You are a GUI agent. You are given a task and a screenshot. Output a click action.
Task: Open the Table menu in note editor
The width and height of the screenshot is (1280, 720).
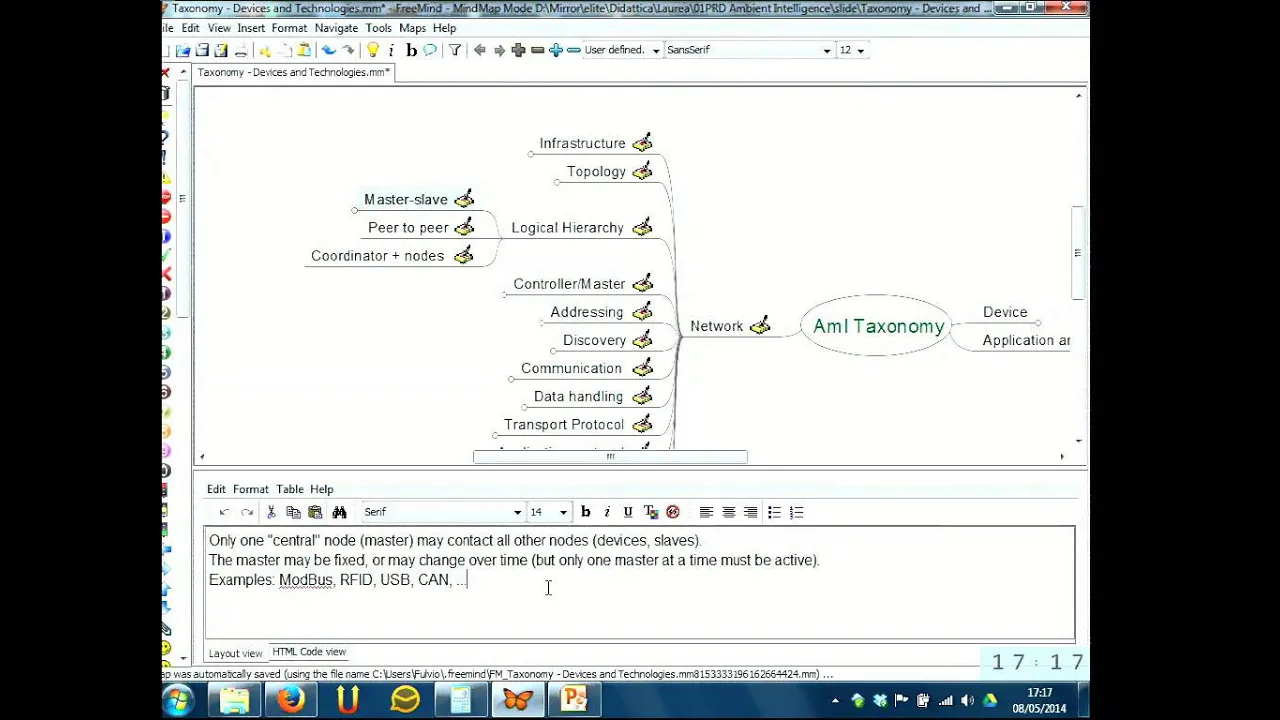(x=290, y=489)
